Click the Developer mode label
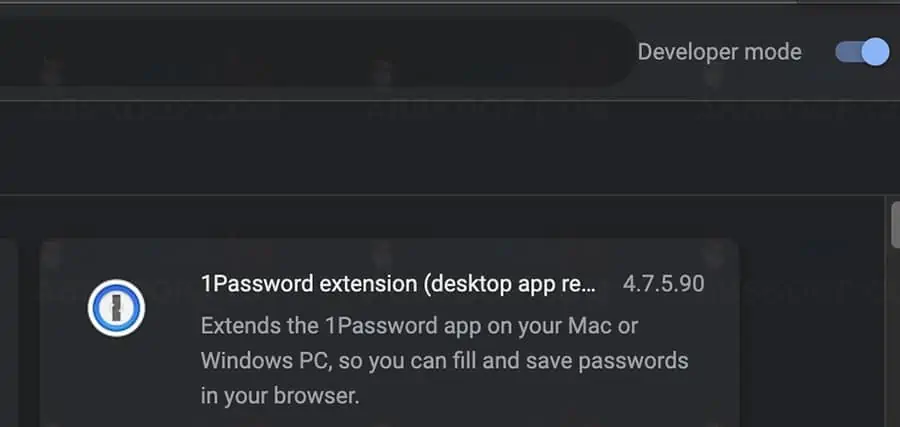Viewport: 900px width, 427px height. (719, 52)
